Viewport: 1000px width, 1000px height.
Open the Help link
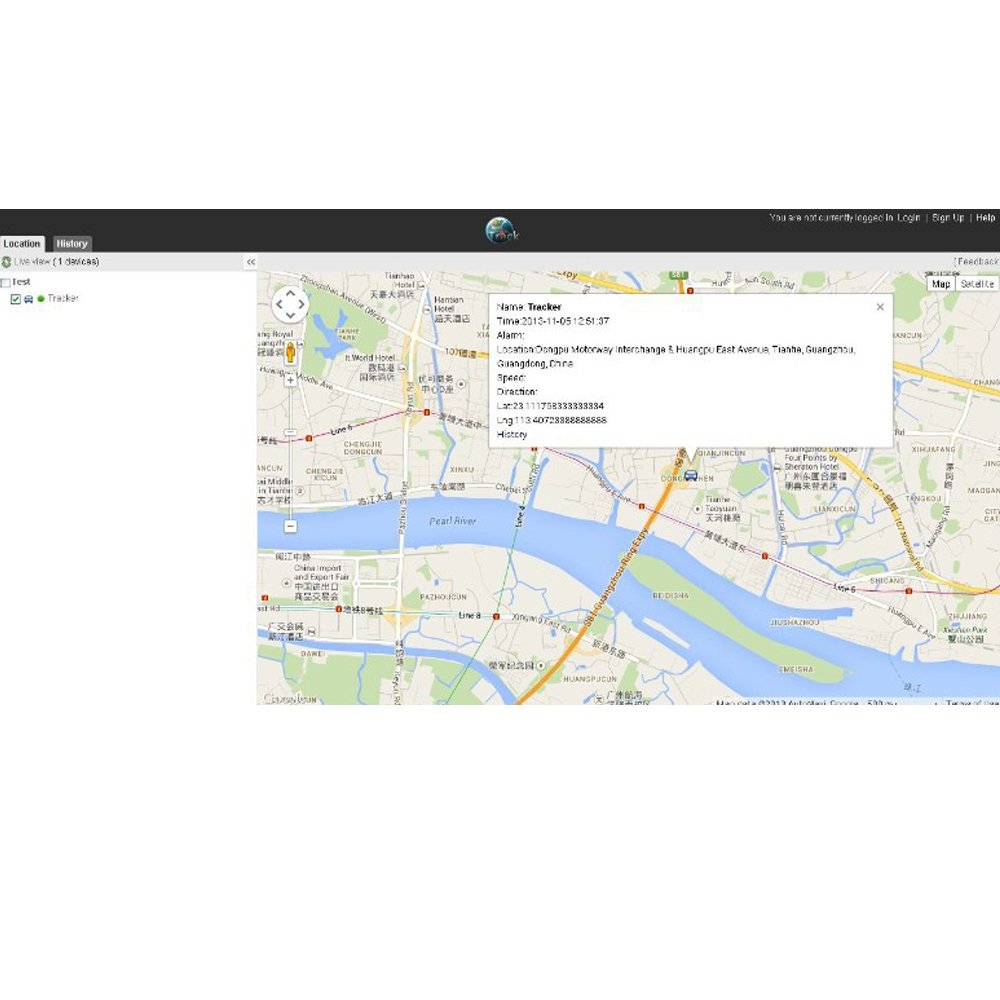pyautogui.click(x=985, y=217)
